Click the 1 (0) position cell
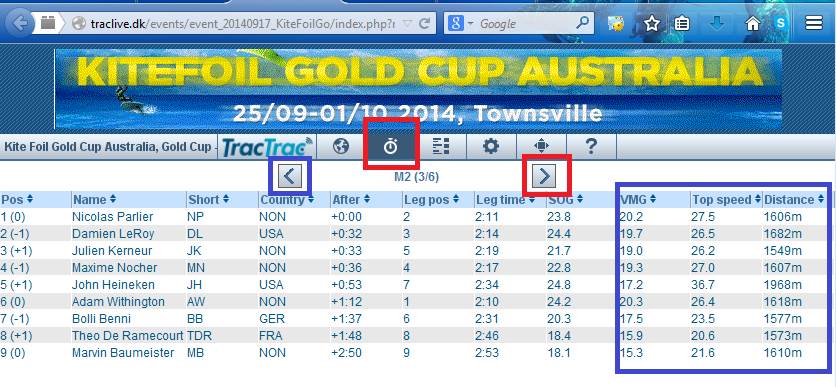This screenshot has height=387, width=836. coord(13,217)
